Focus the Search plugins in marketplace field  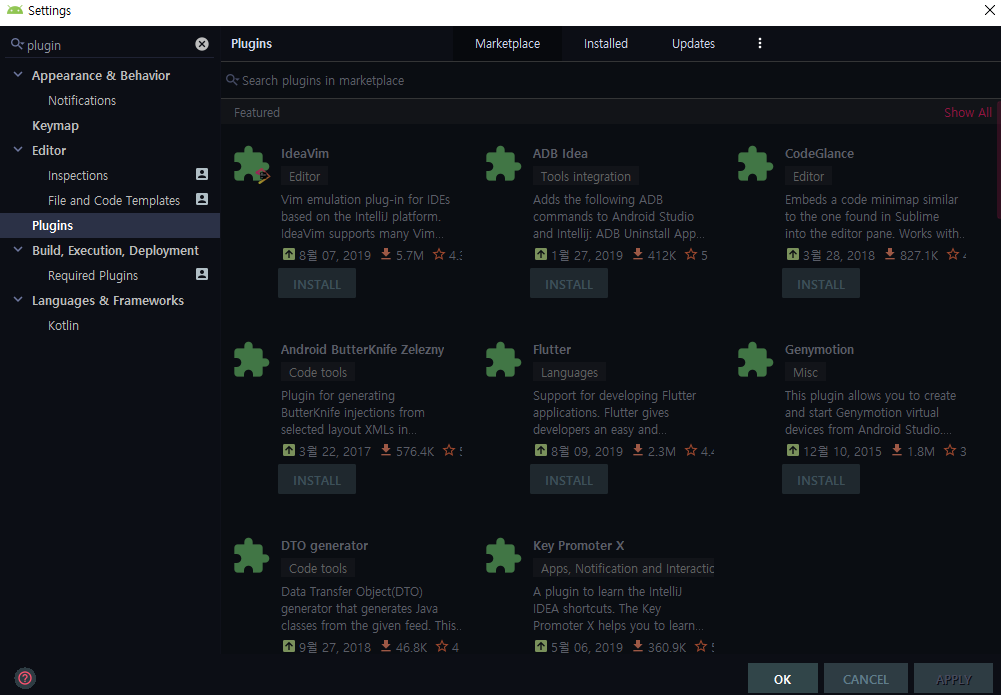pyautogui.click(x=610, y=80)
